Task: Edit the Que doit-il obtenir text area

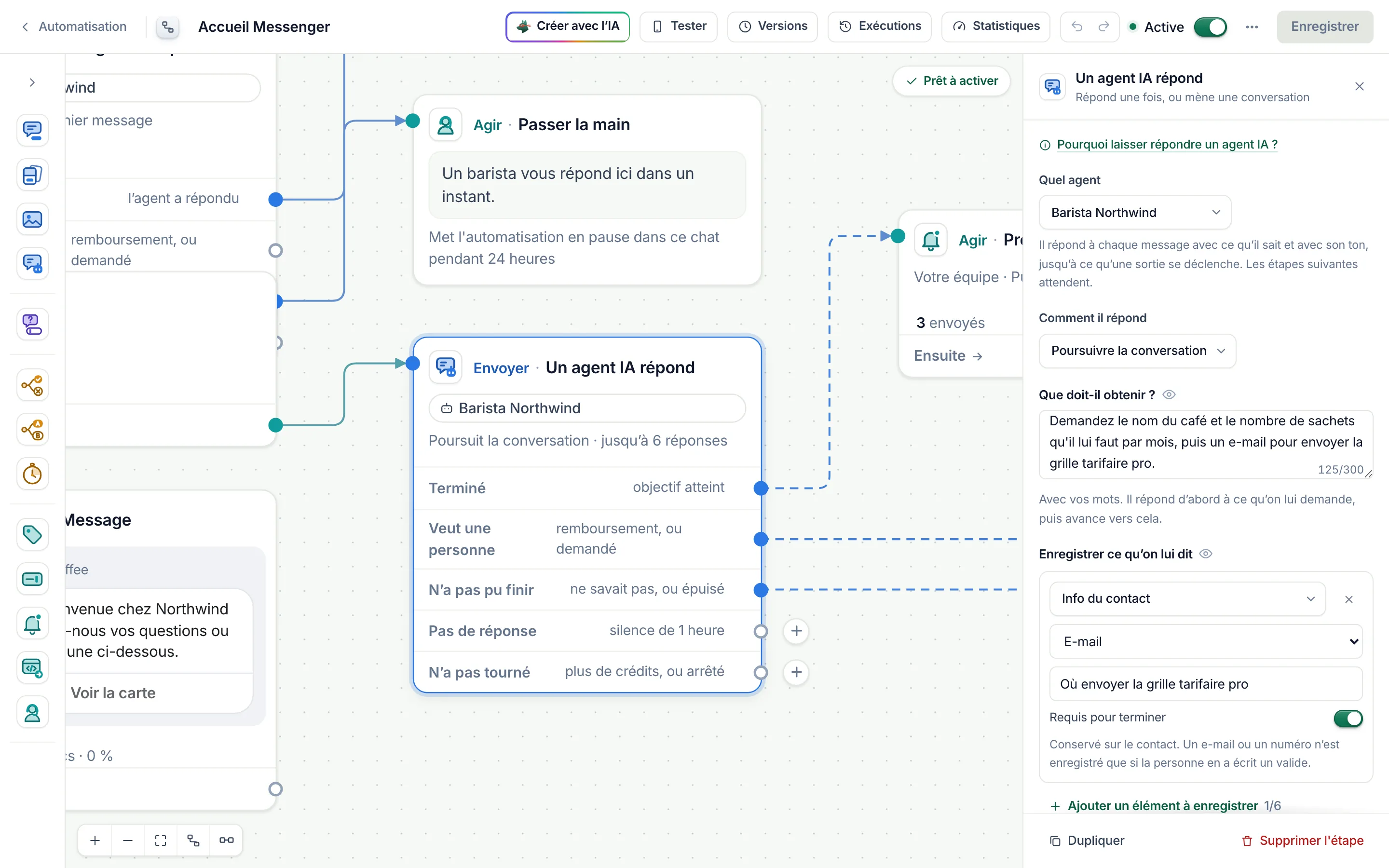Action: pos(1206,444)
